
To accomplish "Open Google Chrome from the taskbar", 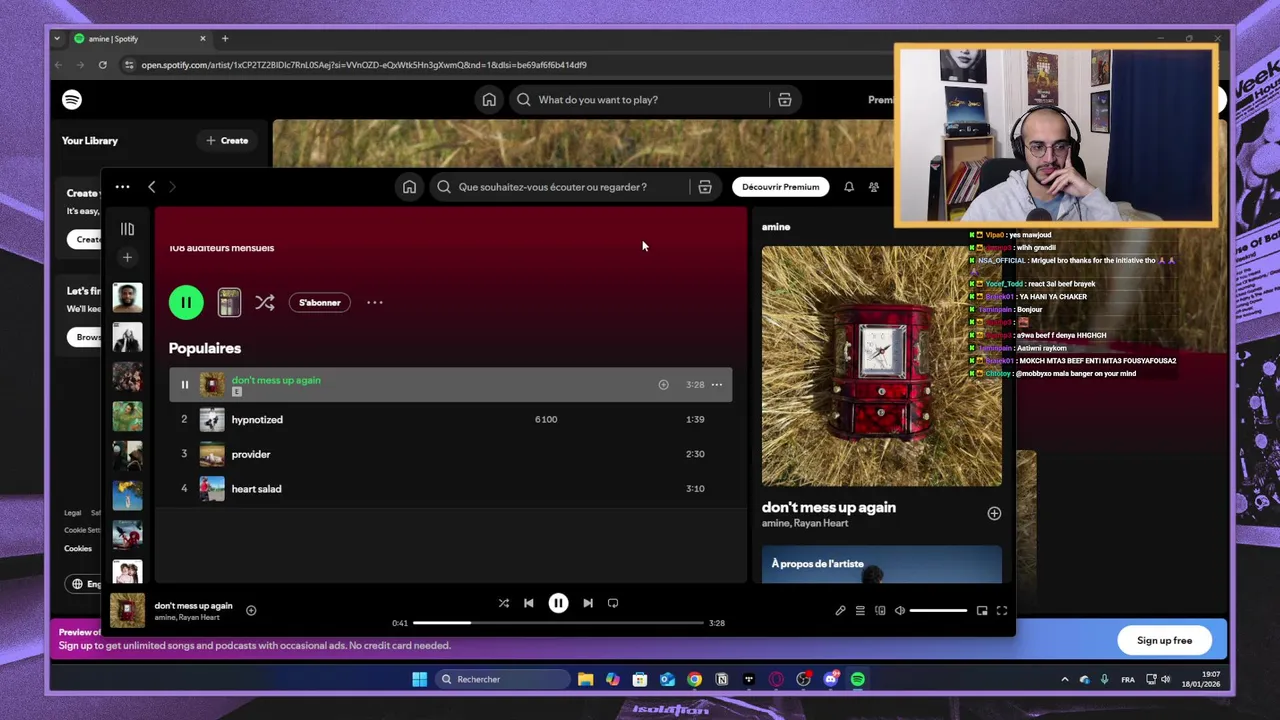I will (694, 679).
